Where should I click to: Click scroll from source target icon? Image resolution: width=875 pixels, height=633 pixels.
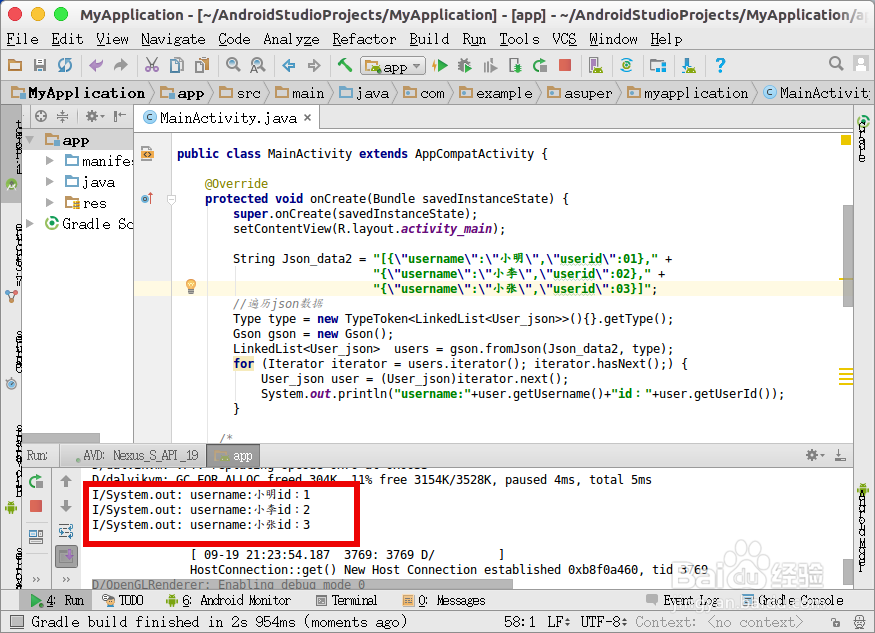(41, 116)
